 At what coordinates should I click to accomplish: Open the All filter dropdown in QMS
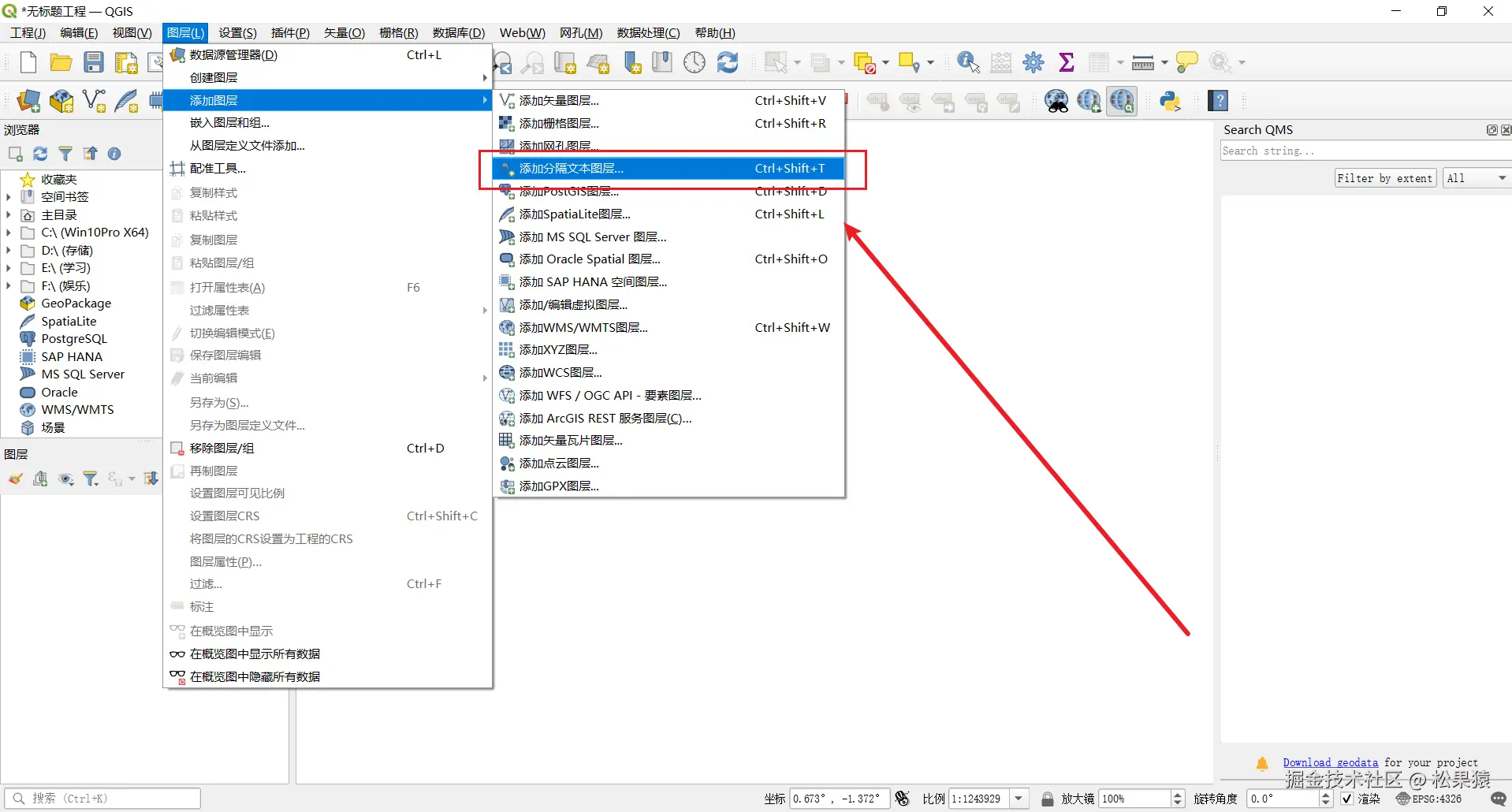[1477, 178]
